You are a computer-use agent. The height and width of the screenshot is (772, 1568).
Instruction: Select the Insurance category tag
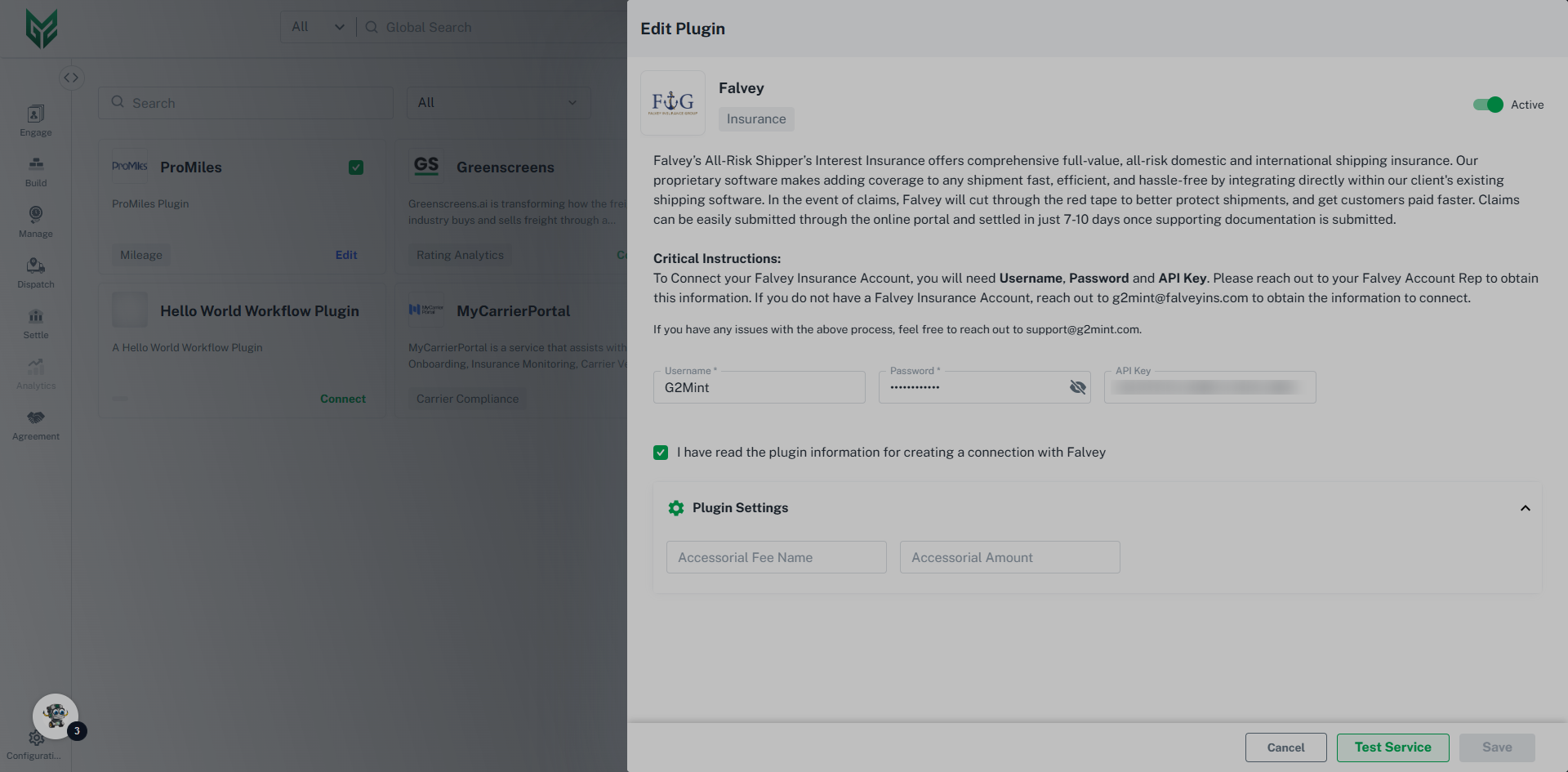(755, 118)
